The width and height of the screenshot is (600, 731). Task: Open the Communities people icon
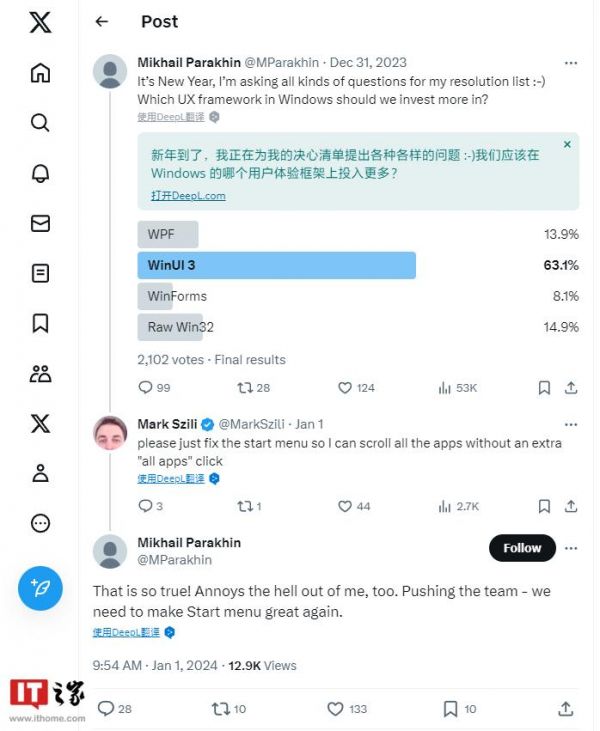click(40, 374)
